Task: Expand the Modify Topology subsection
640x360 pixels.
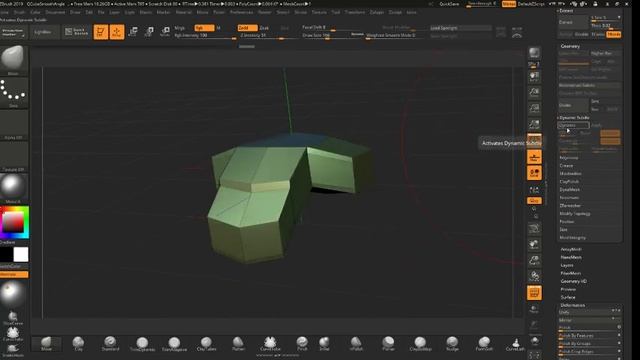Action: click(x=575, y=214)
